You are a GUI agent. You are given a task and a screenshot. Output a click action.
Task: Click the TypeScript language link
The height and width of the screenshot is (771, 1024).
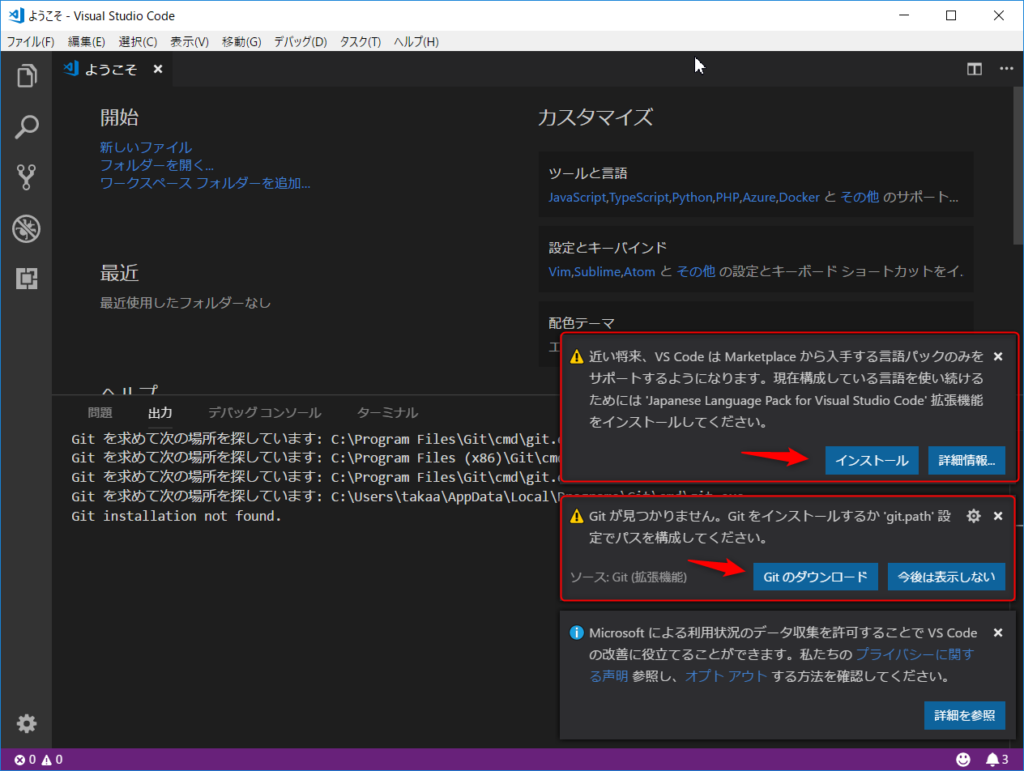point(639,197)
